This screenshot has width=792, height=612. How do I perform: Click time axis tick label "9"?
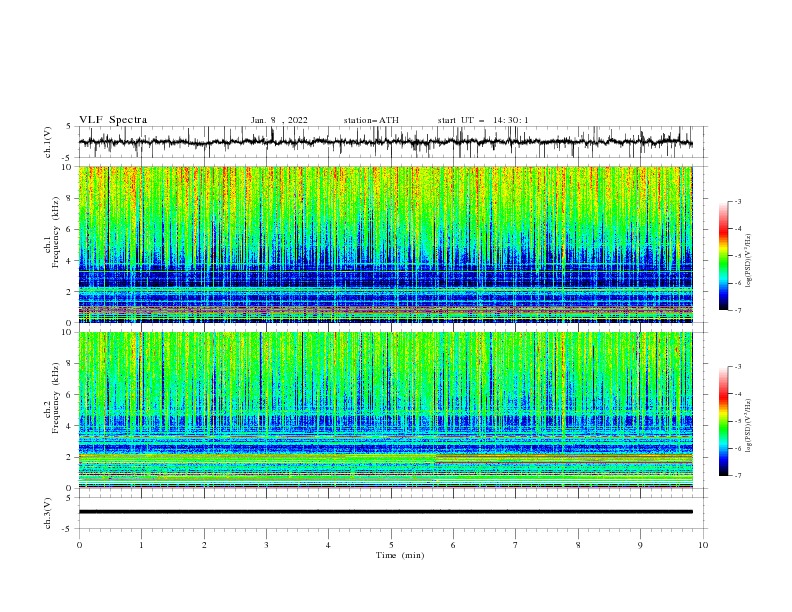coord(640,545)
